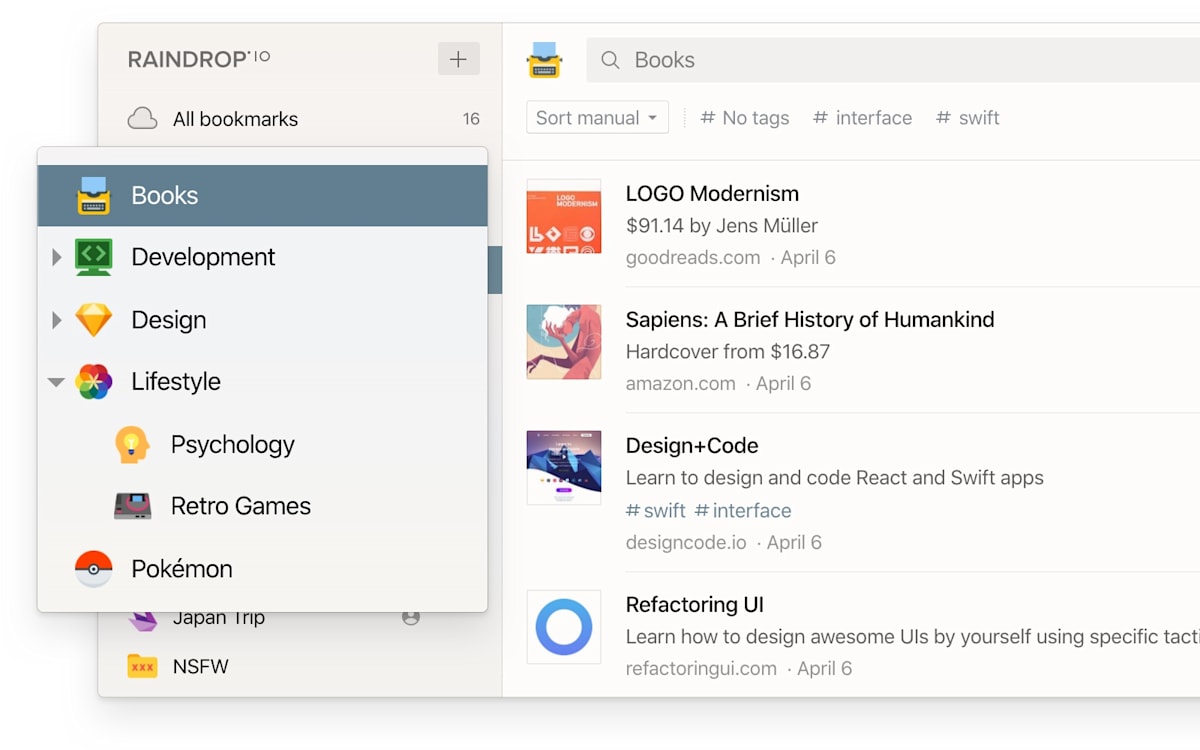Click the Pokémon pokeball icon
Viewport: 1200px width, 750px height.
[x=94, y=569]
